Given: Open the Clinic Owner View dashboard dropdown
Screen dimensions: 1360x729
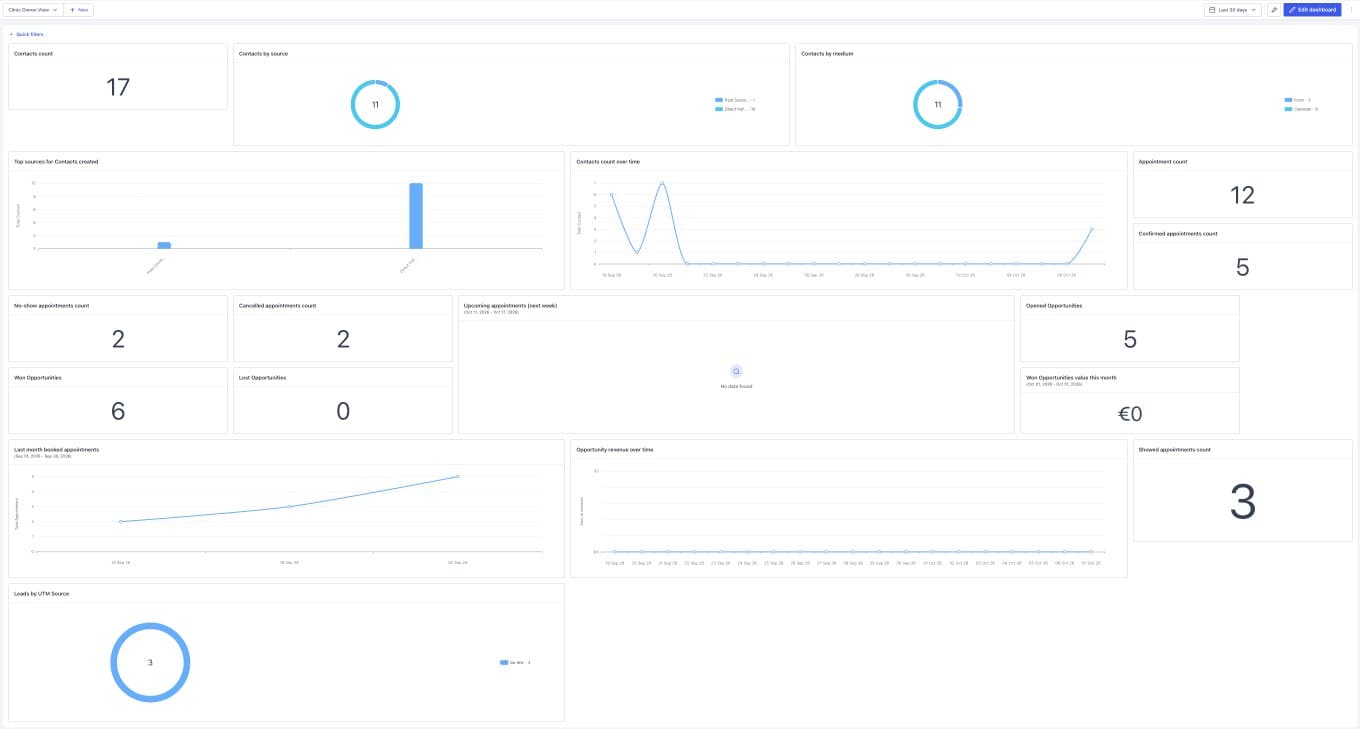Looking at the screenshot, I should tap(34, 9).
